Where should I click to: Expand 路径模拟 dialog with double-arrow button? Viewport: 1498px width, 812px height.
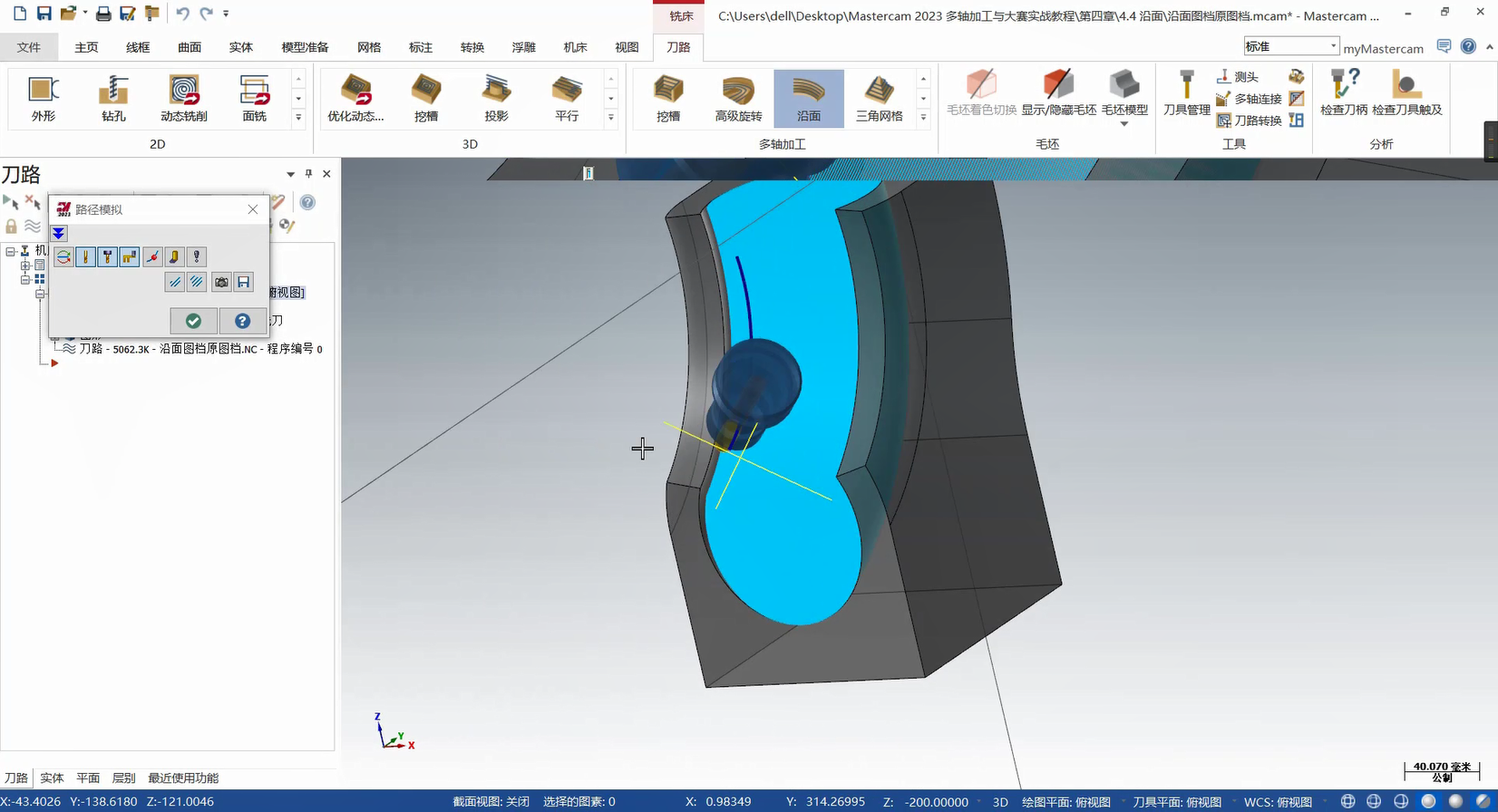point(59,234)
